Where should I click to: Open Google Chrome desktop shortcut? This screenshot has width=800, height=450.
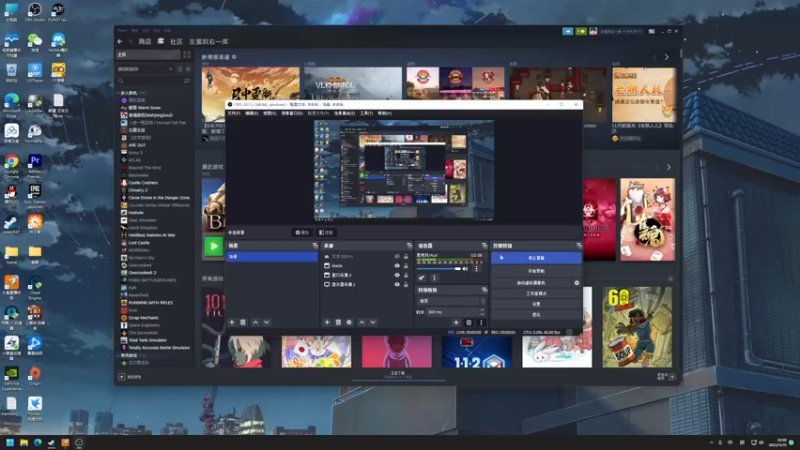click(11, 165)
